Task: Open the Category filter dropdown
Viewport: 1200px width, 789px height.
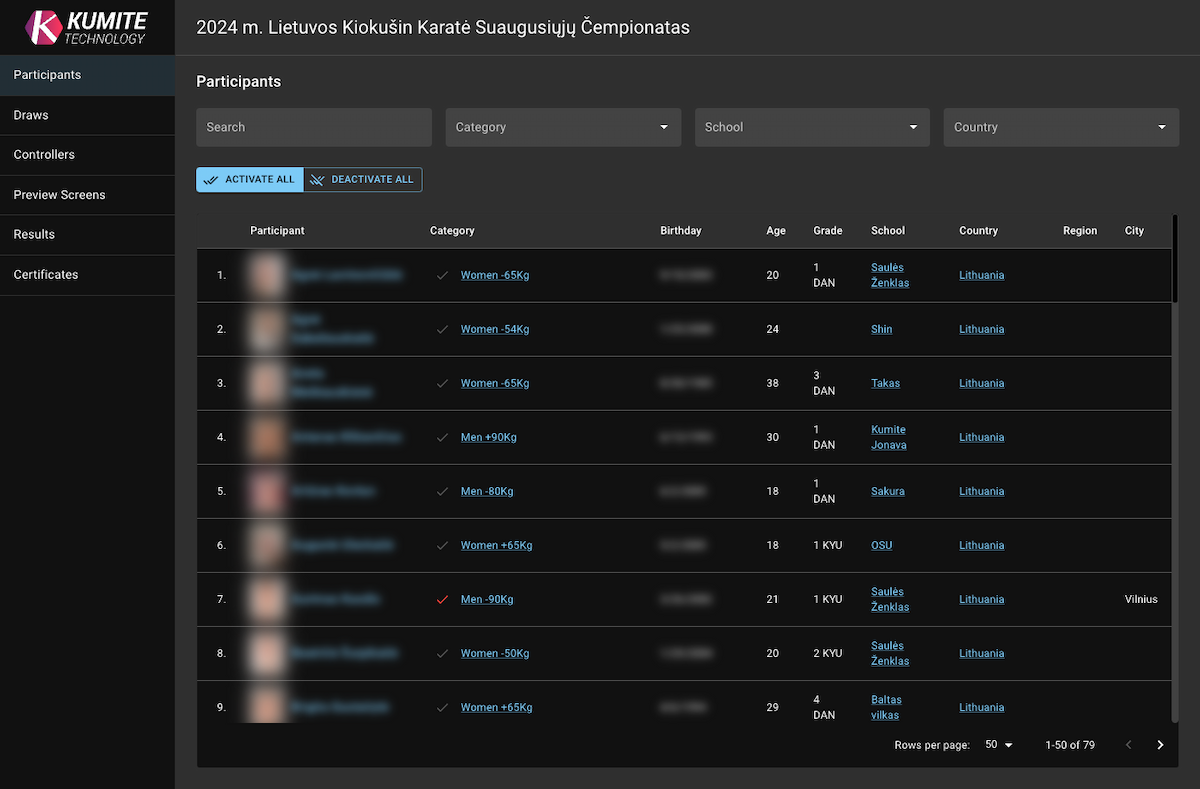Action: [563, 127]
